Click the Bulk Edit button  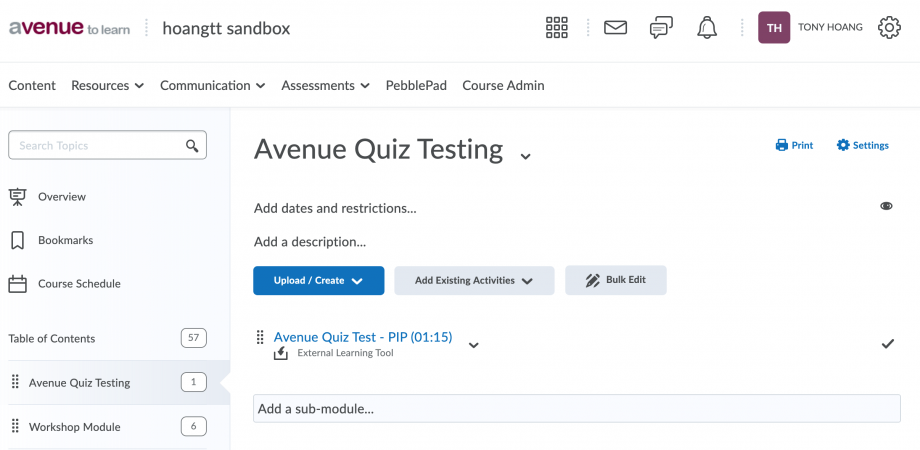[x=615, y=280]
